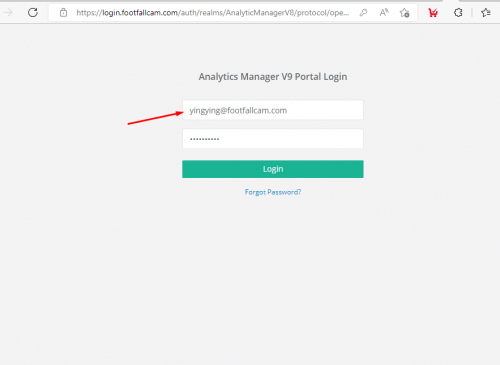View site information via the lock icon
Image resolution: width=500 pixels, height=365 pixels.
[x=63, y=13]
